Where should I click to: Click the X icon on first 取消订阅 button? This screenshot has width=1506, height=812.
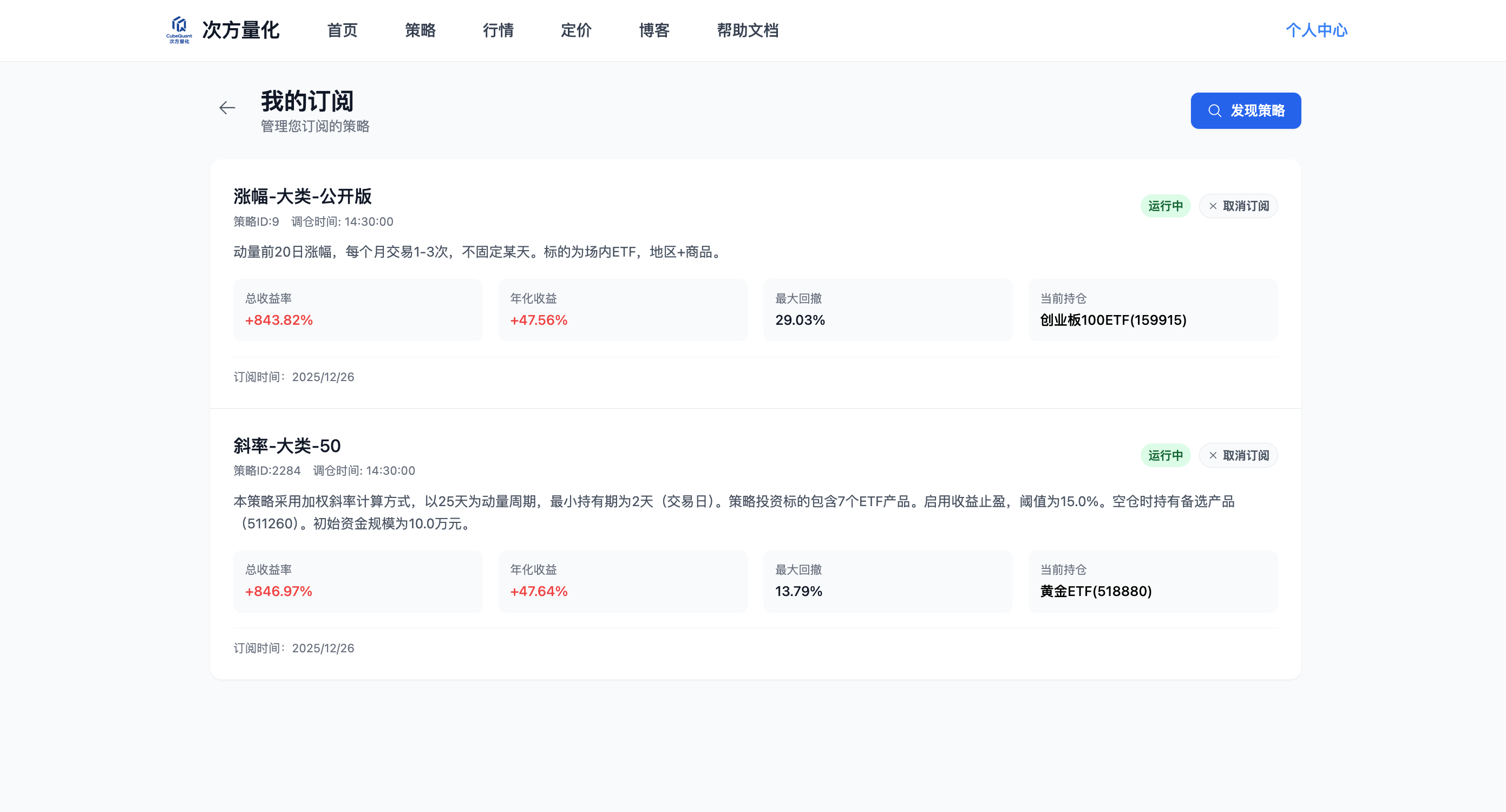pos(1212,206)
